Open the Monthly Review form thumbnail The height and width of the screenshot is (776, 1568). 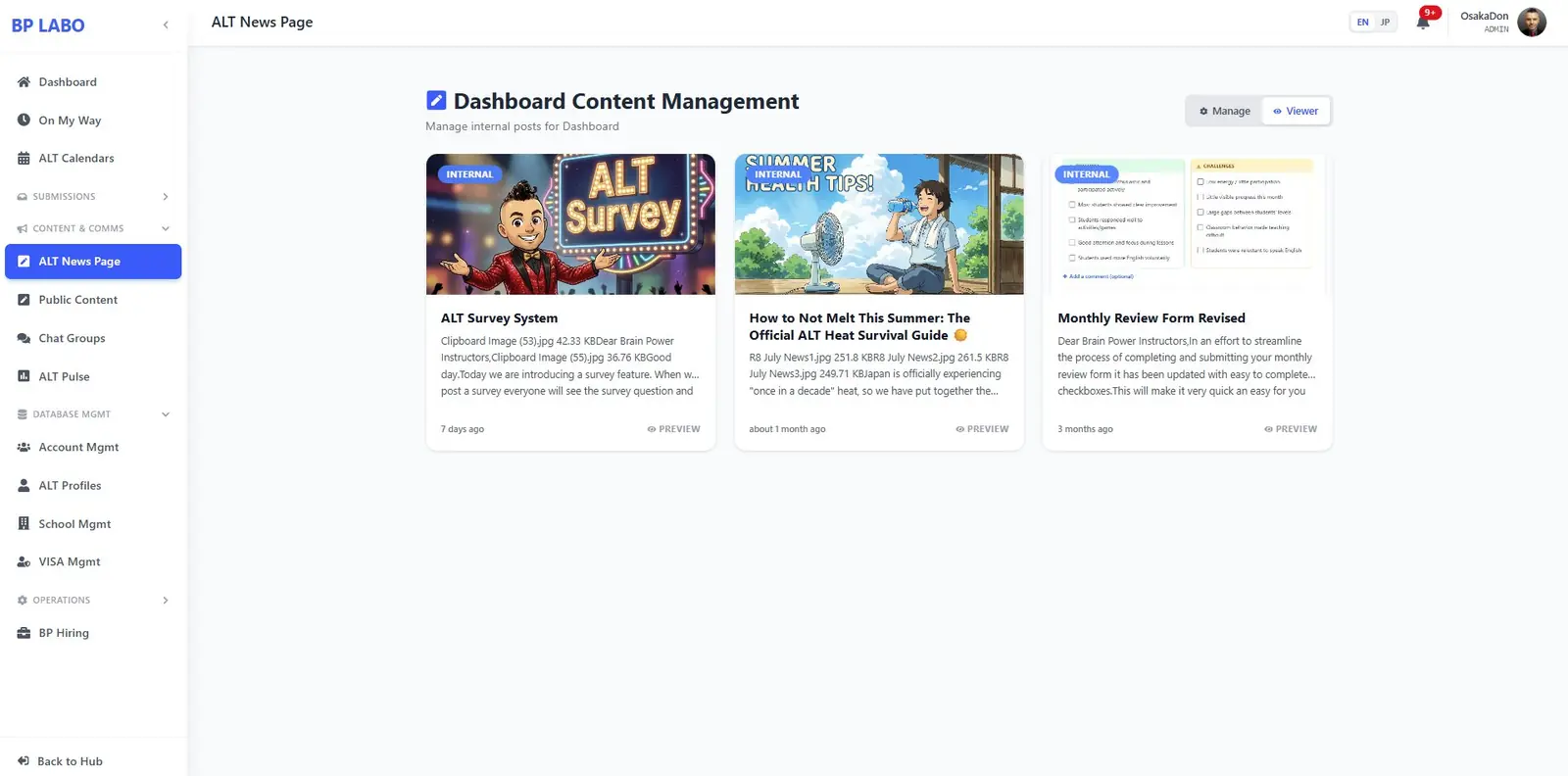(x=1188, y=224)
